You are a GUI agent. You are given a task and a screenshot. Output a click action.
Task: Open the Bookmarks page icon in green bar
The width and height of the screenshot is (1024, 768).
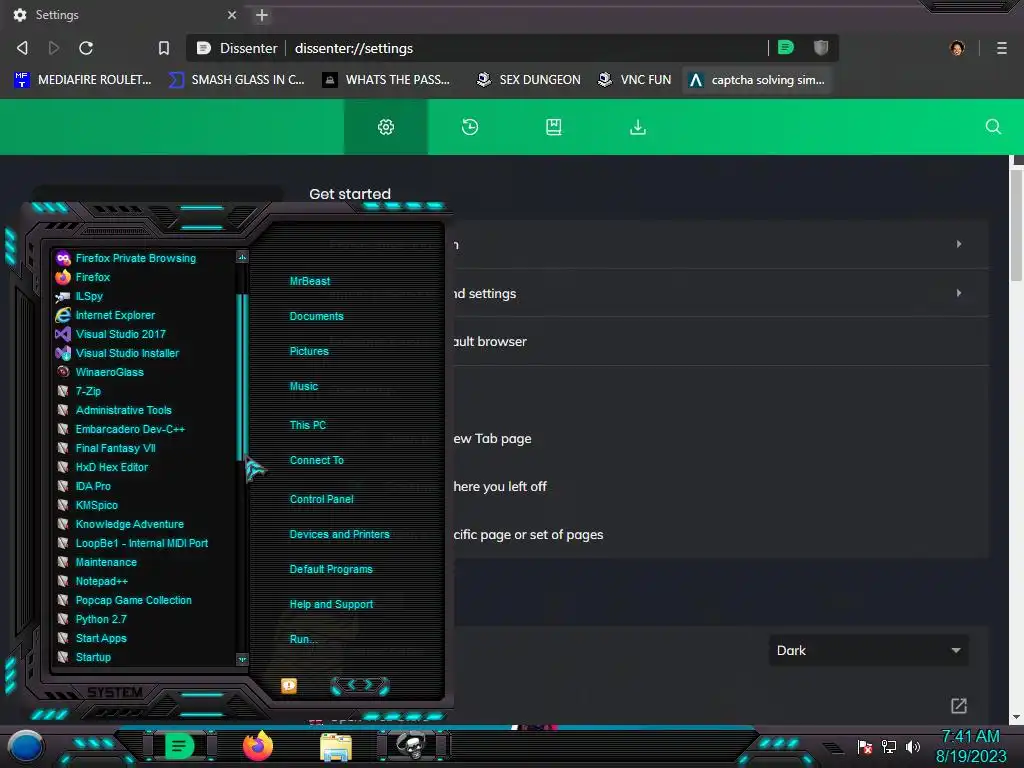[554, 127]
